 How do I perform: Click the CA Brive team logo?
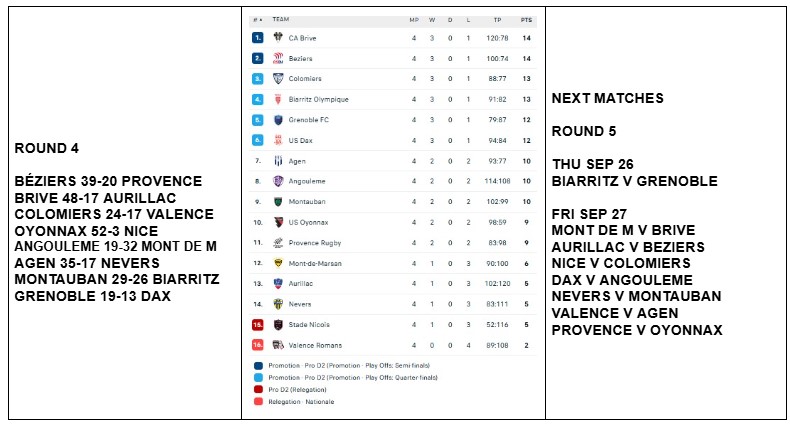(x=278, y=38)
